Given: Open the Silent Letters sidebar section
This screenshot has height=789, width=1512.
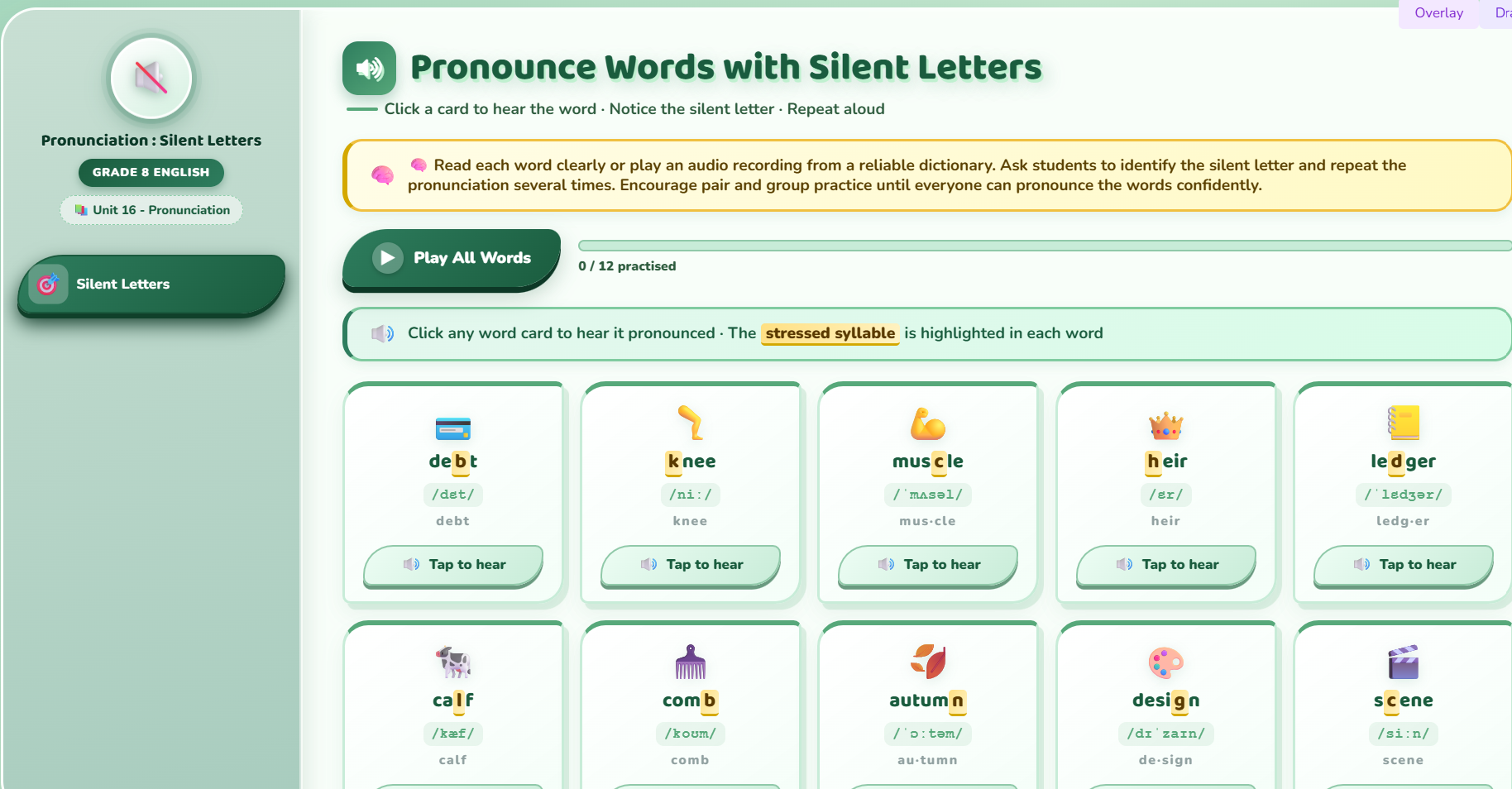Looking at the screenshot, I should [151, 285].
